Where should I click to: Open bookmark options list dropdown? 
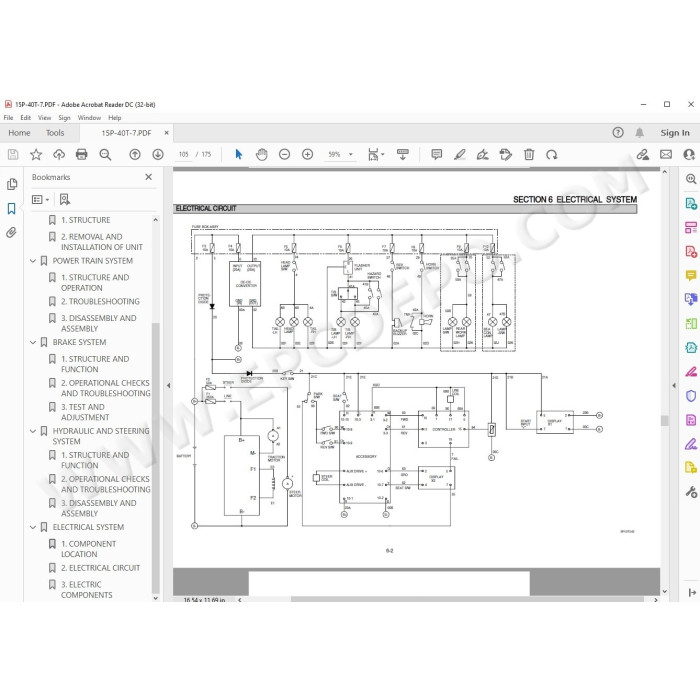(40, 200)
